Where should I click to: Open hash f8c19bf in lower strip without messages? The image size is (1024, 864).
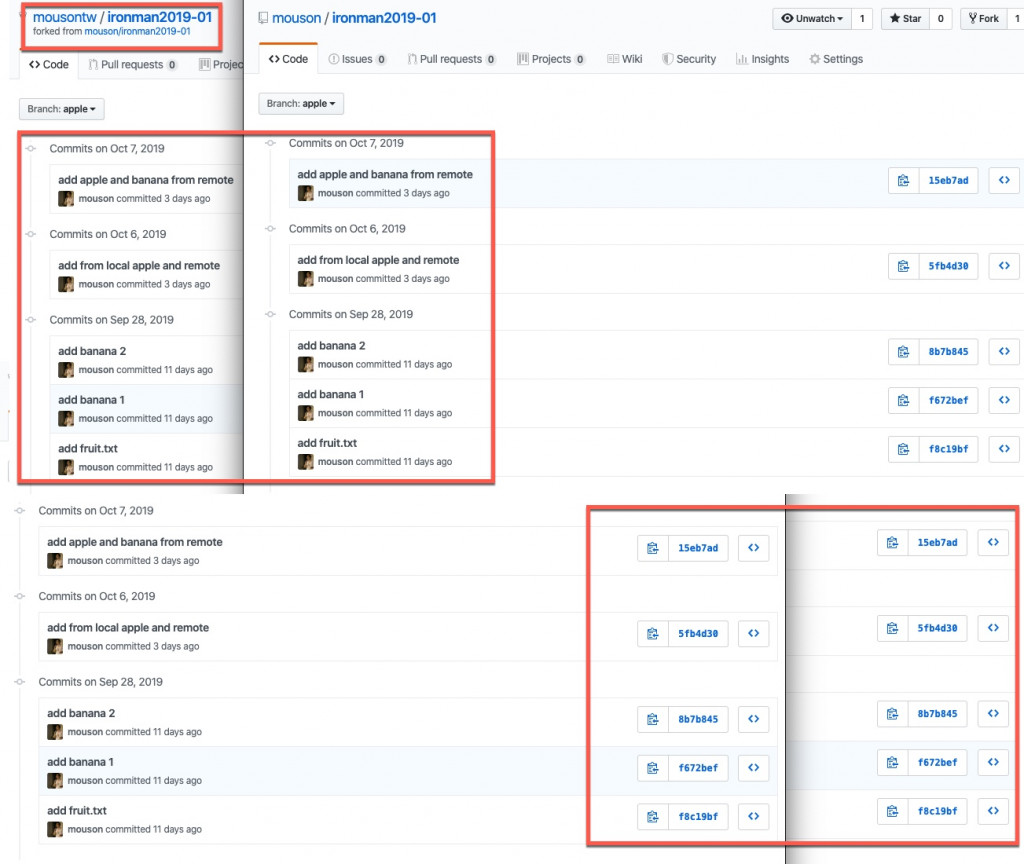pyautogui.click(x=937, y=811)
